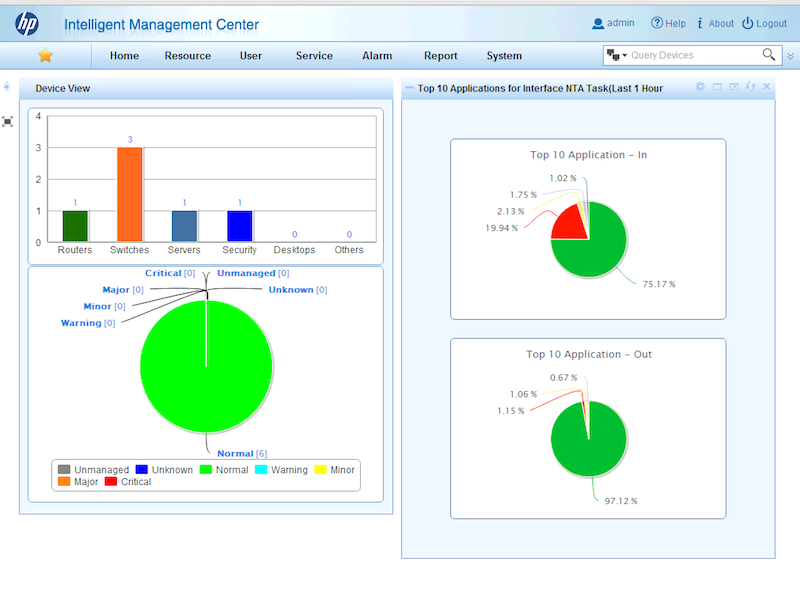
Task: Collapse the NTA panel with the minus icon
Action: click(409, 88)
